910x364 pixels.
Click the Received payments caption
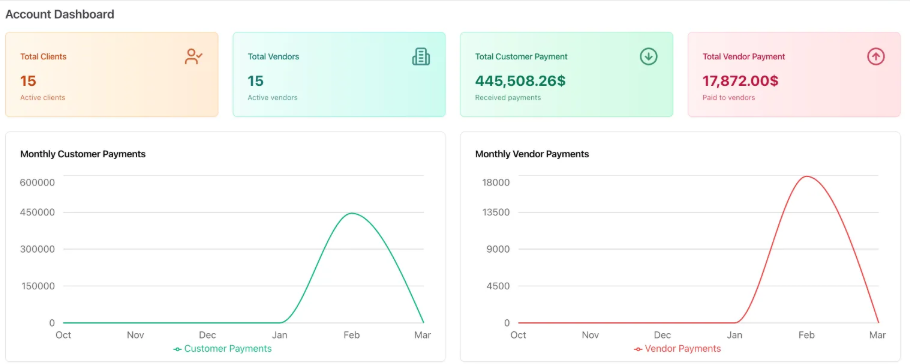(x=508, y=98)
